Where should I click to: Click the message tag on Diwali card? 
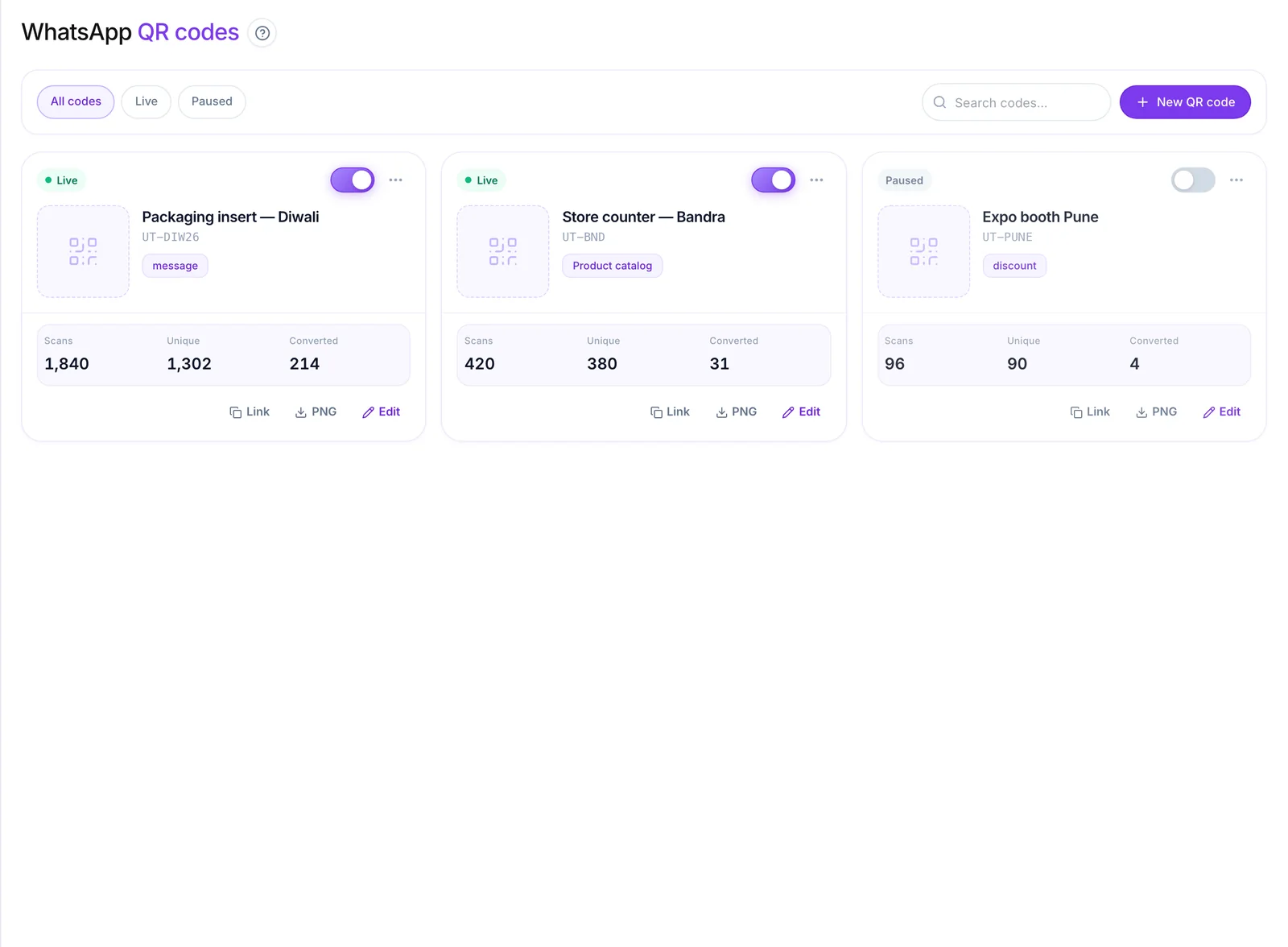click(x=175, y=266)
